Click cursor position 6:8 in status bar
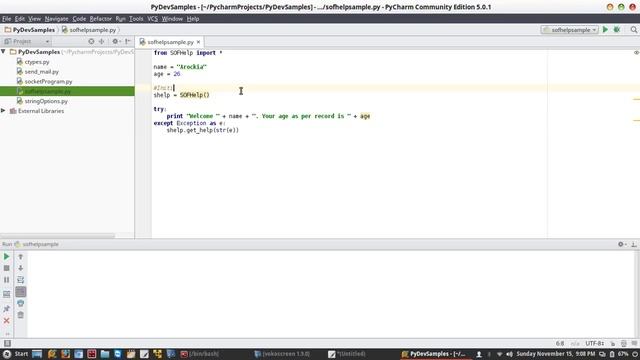This screenshot has height=360, width=640. coord(560,344)
